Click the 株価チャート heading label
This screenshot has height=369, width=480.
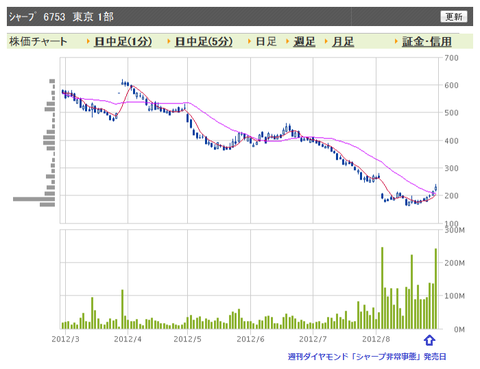point(38,42)
